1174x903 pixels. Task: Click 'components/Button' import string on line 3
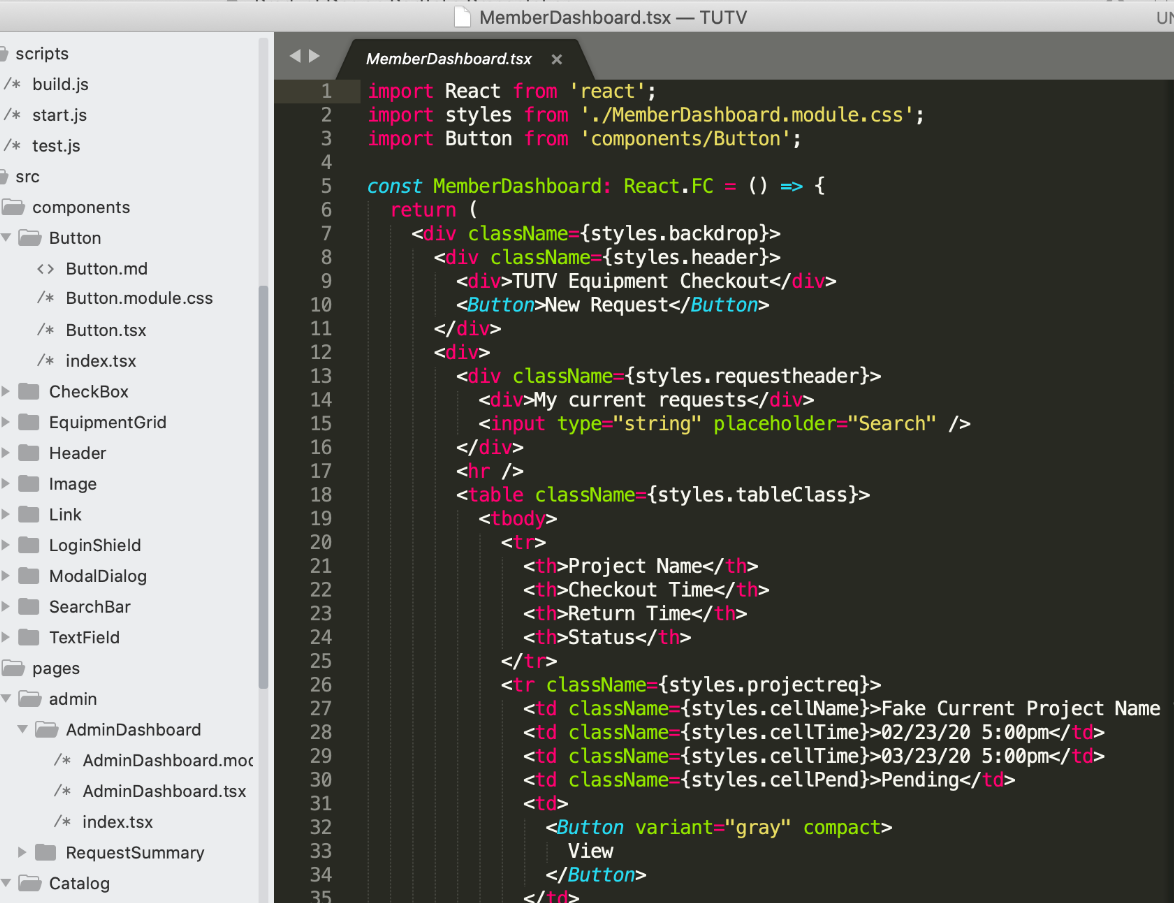pyautogui.click(x=685, y=139)
